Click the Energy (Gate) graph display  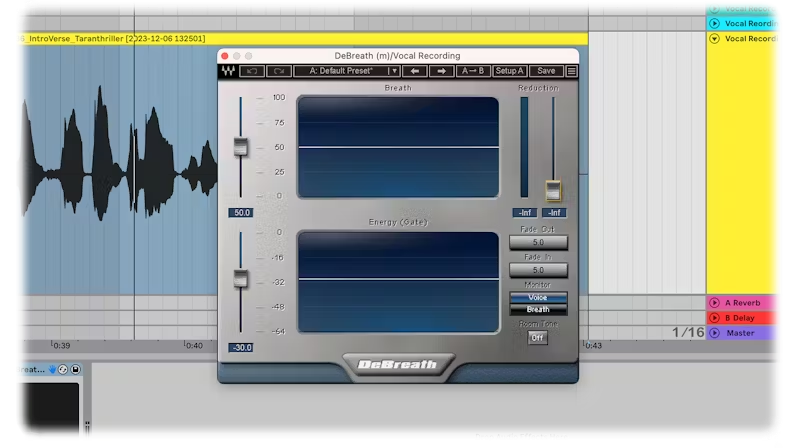click(398, 282)
